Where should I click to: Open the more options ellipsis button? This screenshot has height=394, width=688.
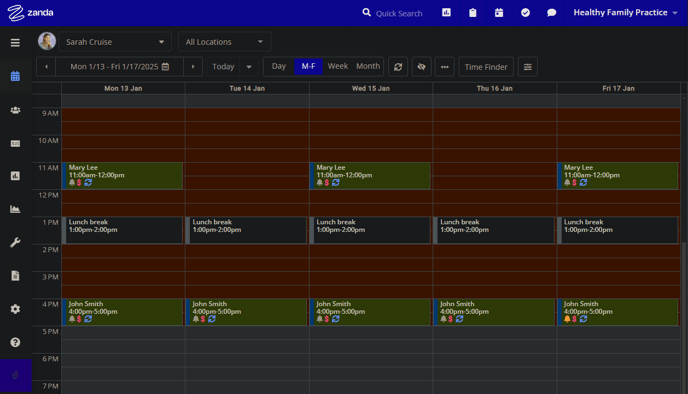point(444,67)
